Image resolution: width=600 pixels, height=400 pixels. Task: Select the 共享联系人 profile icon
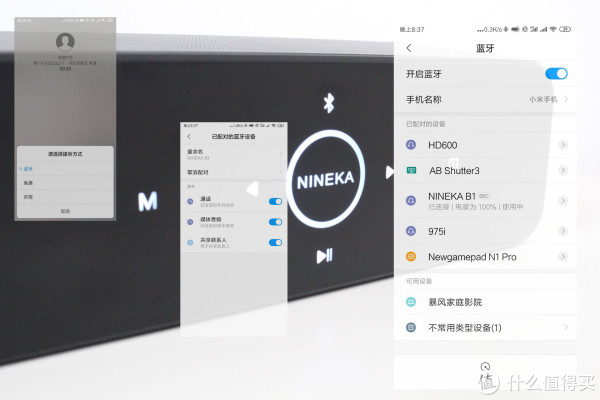point(190,243)
